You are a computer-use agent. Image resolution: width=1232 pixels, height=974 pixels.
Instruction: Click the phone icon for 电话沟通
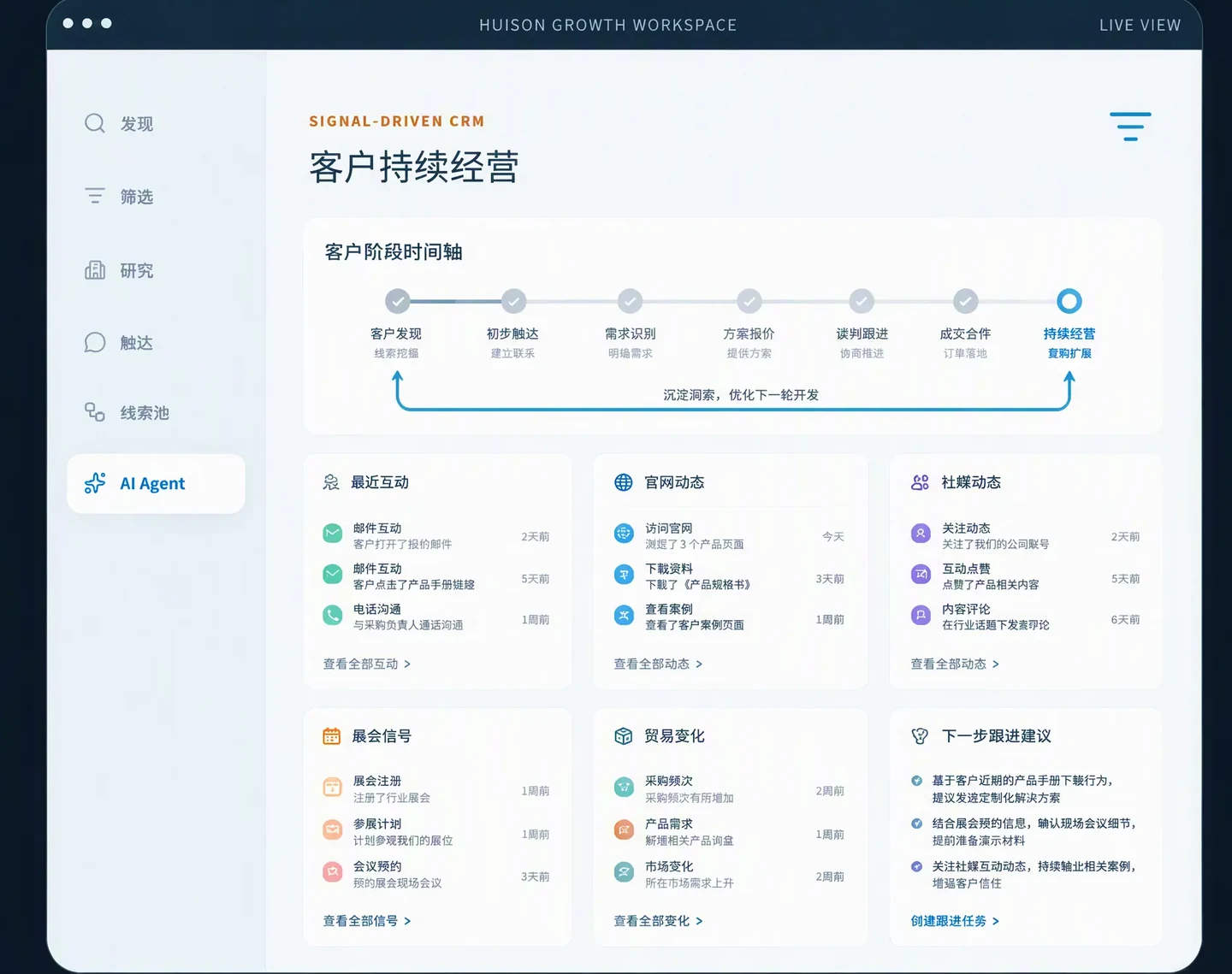333,616
